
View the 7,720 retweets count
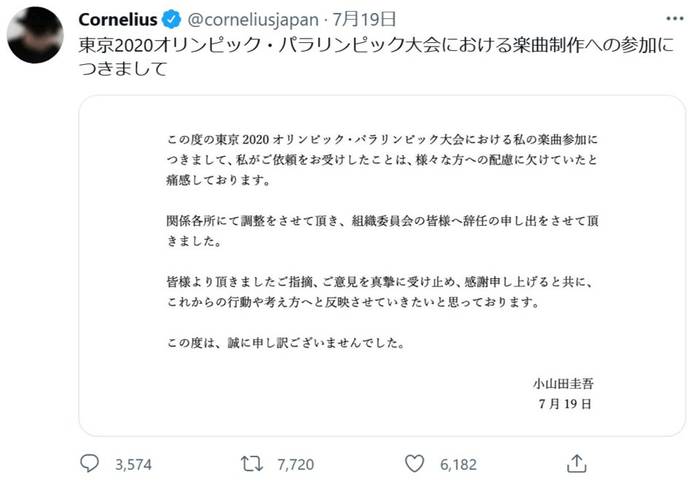point(296,465)
